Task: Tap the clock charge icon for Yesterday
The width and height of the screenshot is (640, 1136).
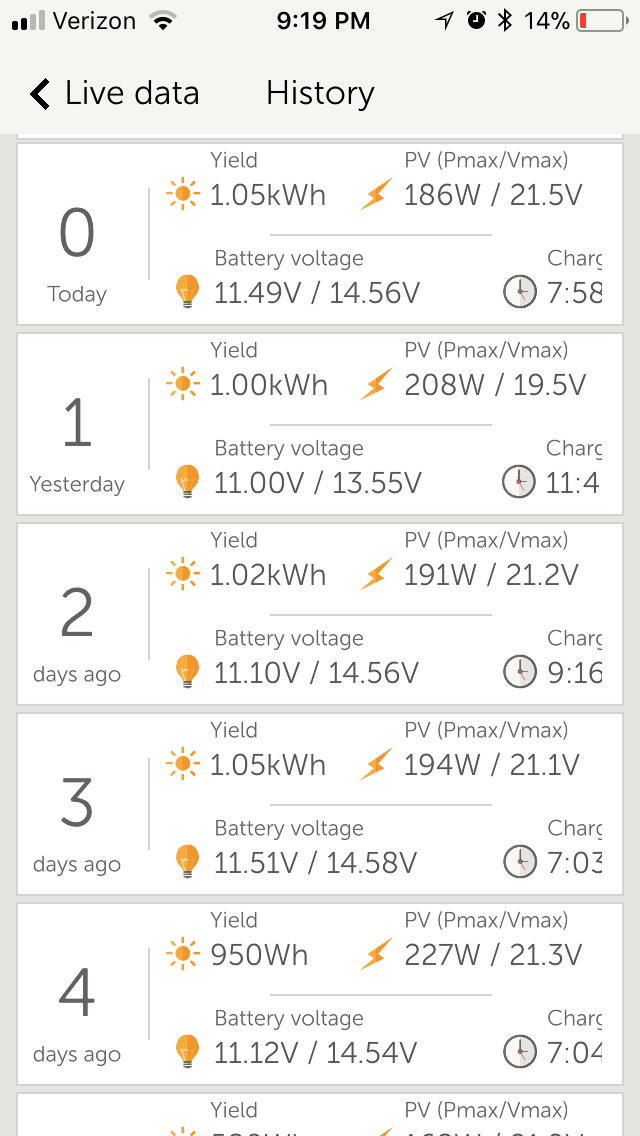Action: coord(519,483)
